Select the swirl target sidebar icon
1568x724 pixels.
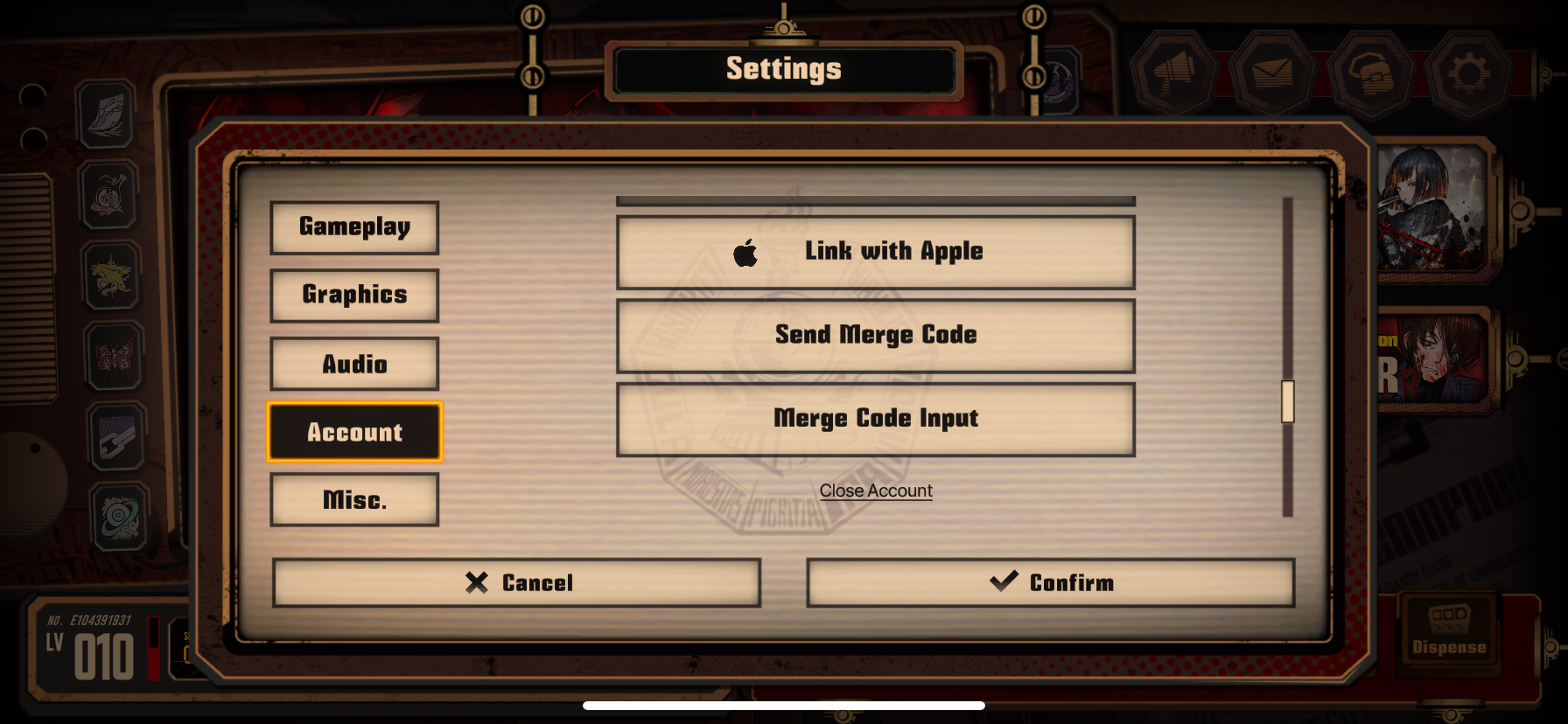pos(120,517)
